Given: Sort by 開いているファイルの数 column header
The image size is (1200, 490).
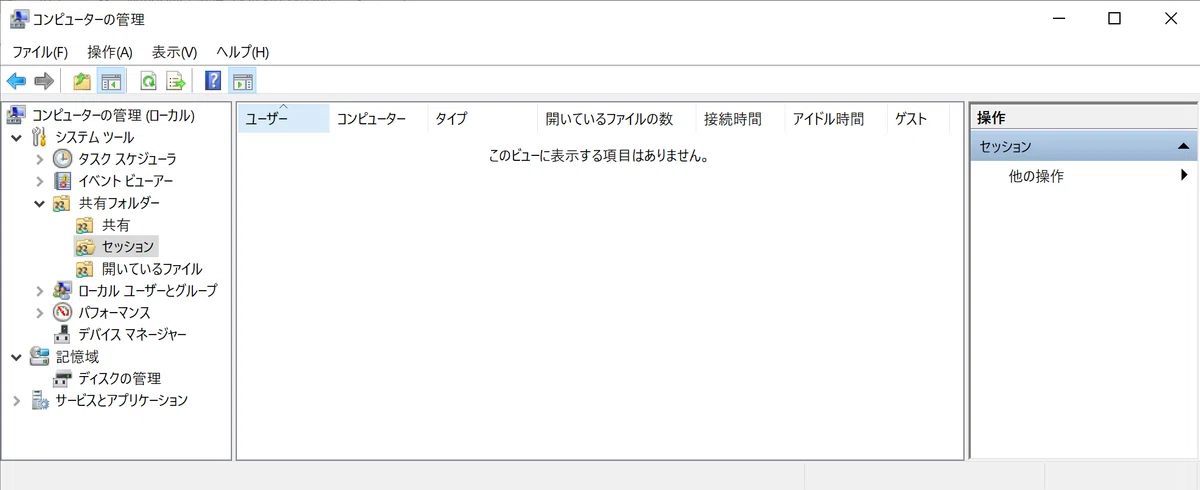Looking at the screenshot, I should coord(617,119).
